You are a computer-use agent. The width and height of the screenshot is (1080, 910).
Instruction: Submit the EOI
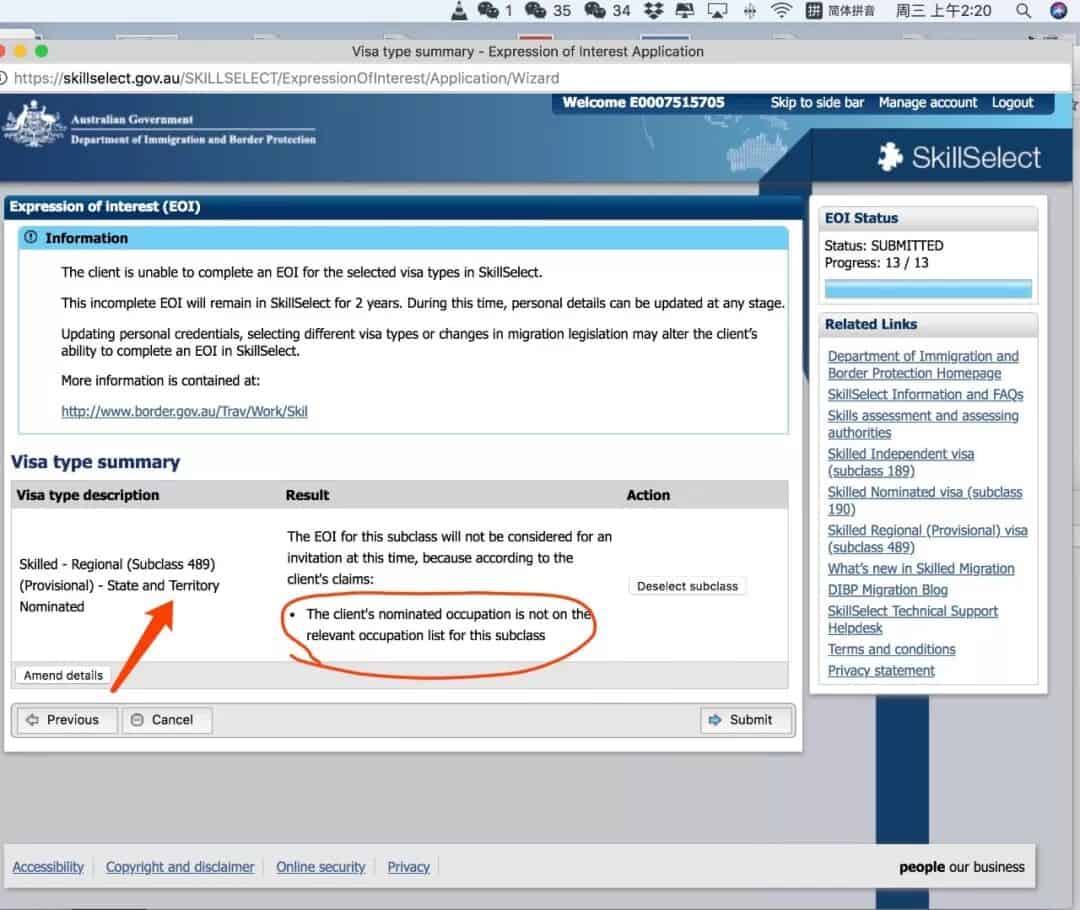coord(746,720)
